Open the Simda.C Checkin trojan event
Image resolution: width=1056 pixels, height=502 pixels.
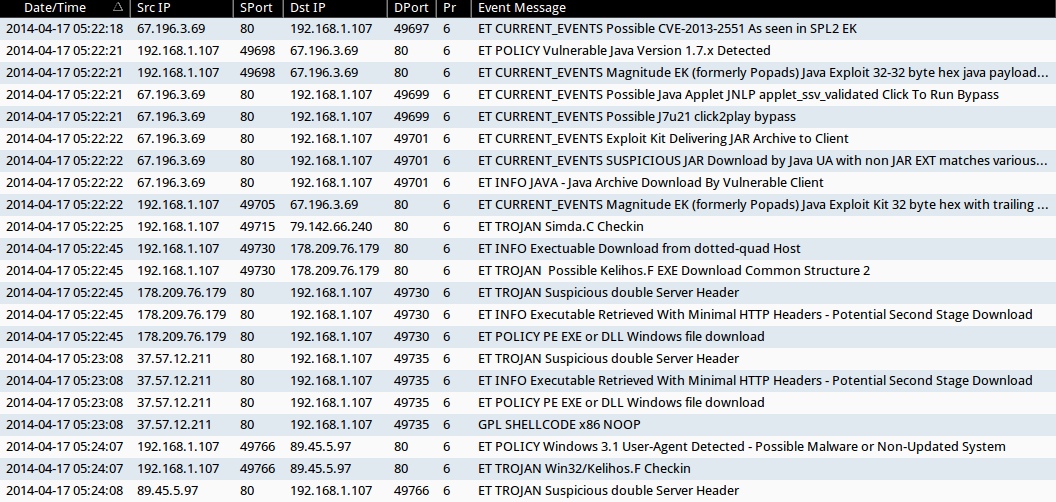[x=561, y=227]
